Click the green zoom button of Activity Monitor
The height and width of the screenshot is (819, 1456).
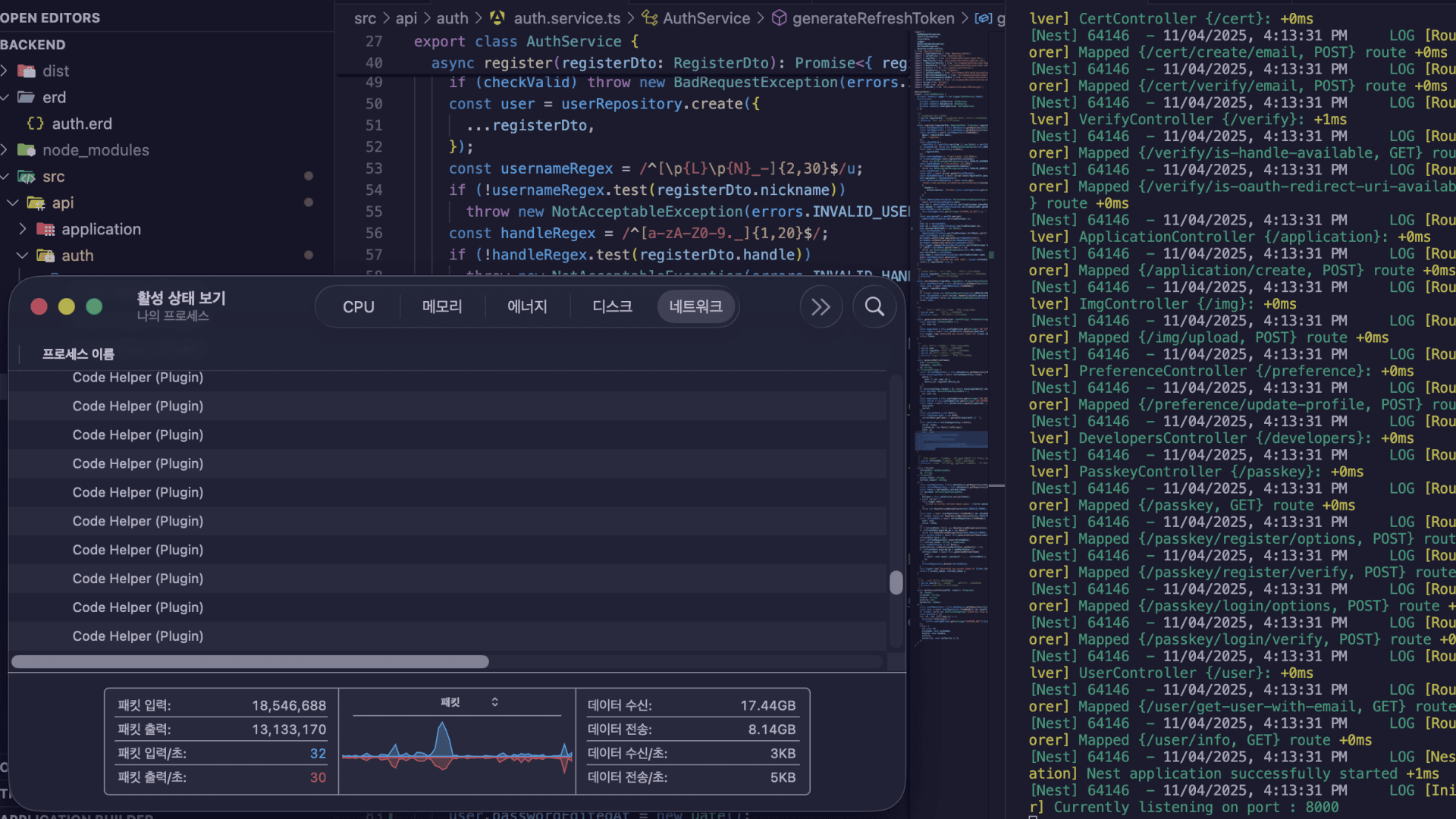(94, 306)
